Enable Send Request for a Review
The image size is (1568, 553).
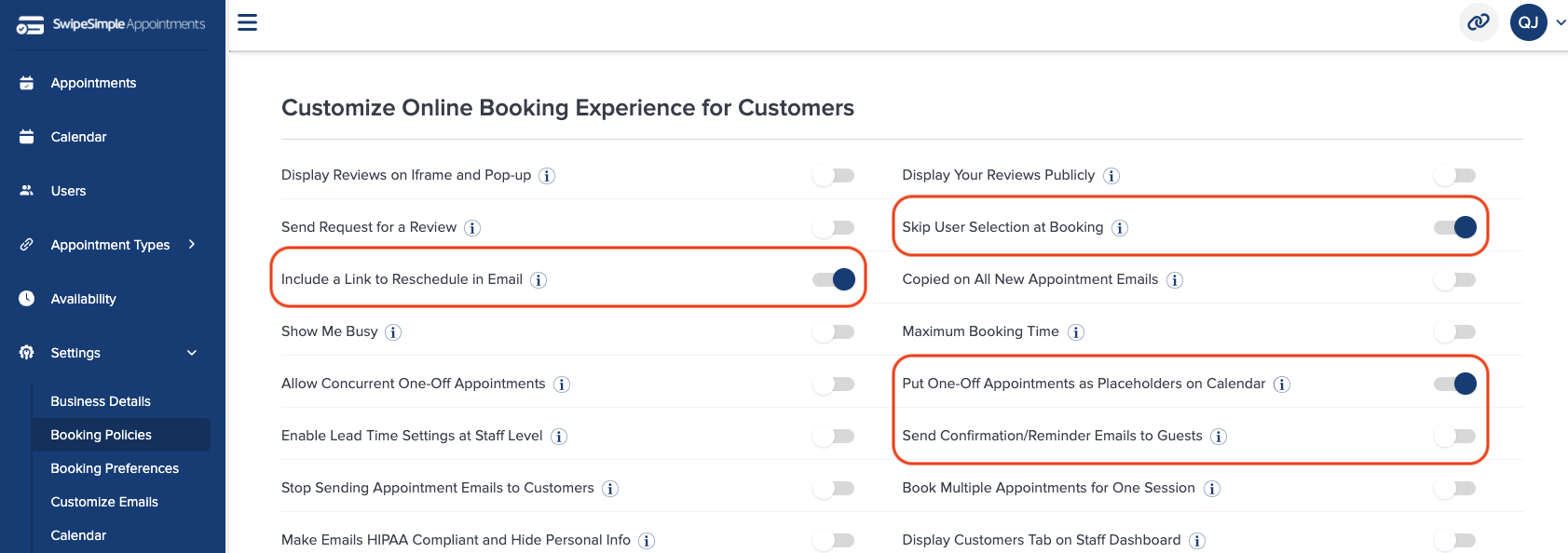point(833,227)
